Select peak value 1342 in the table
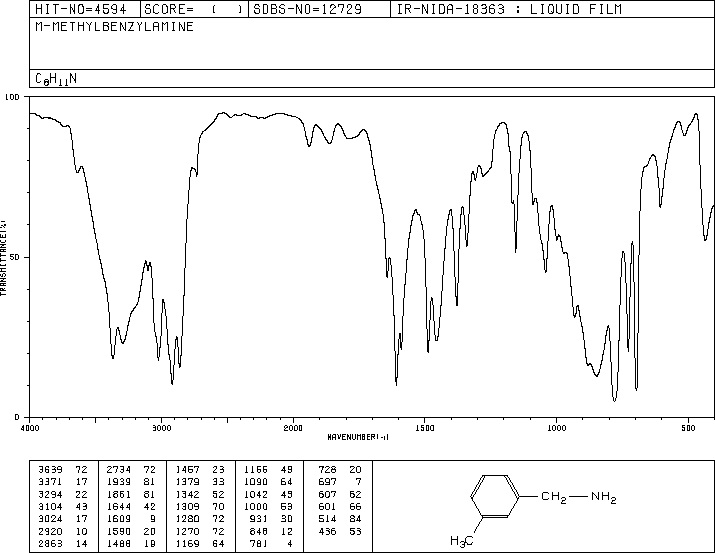 pos(187,495)
